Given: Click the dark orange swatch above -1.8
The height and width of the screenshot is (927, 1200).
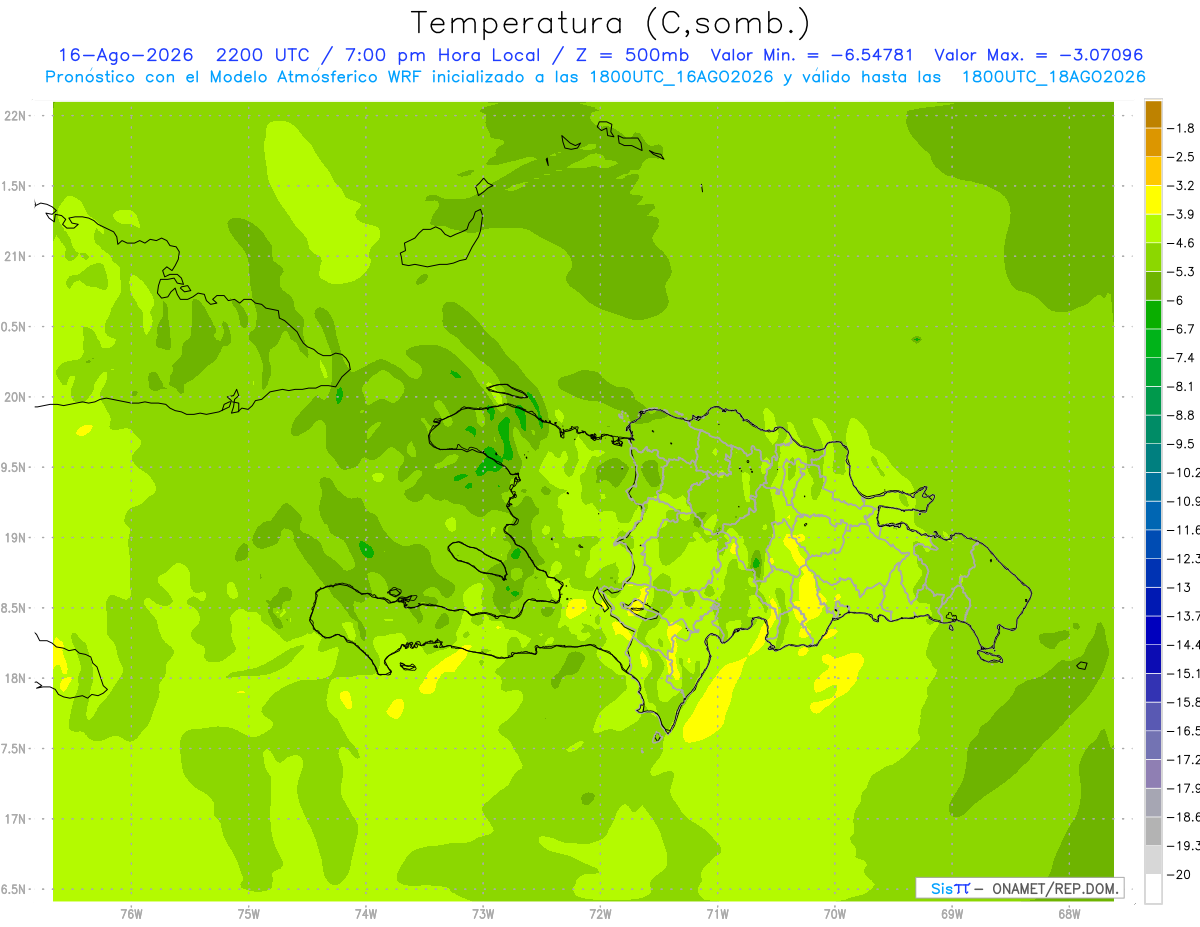Looking at the screenshot, I should 1153,114.
